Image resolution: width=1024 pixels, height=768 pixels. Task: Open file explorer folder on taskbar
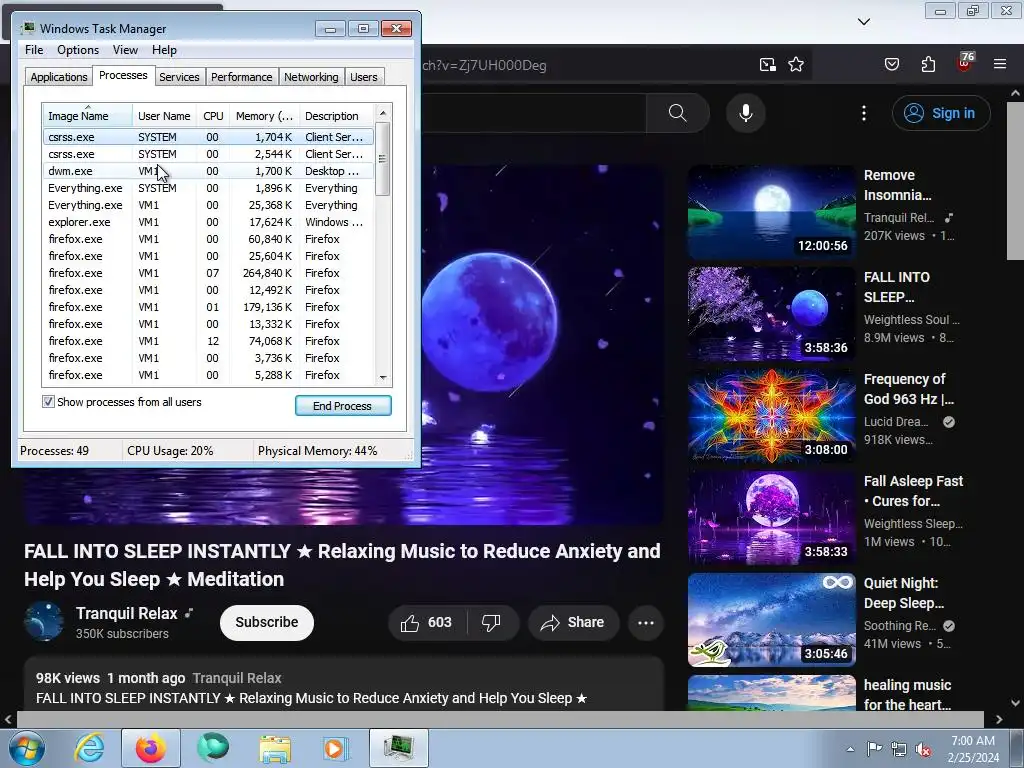[x=275, y=748]
